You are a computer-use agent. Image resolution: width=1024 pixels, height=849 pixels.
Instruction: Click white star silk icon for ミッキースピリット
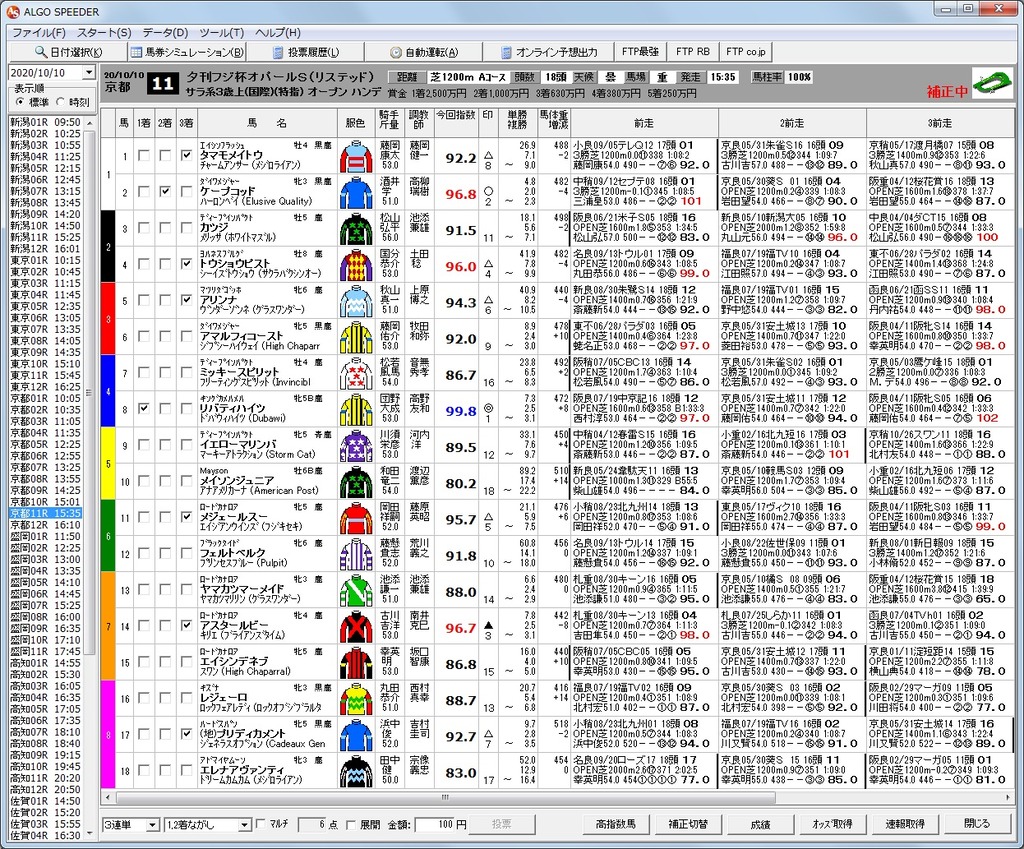click(x=356, y=374)
